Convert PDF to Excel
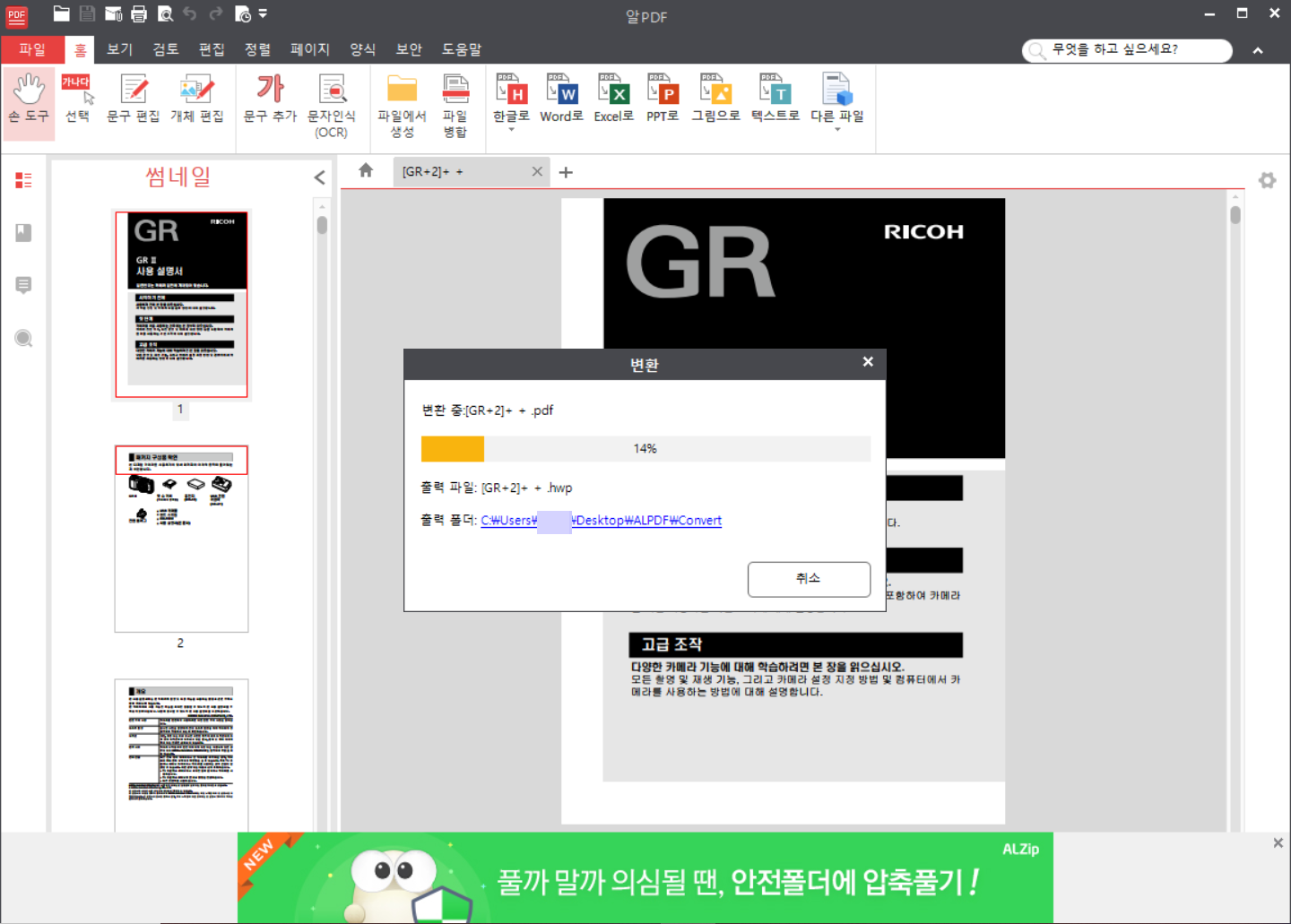Viewport: 1291px width, 924px height. point(613,99)
